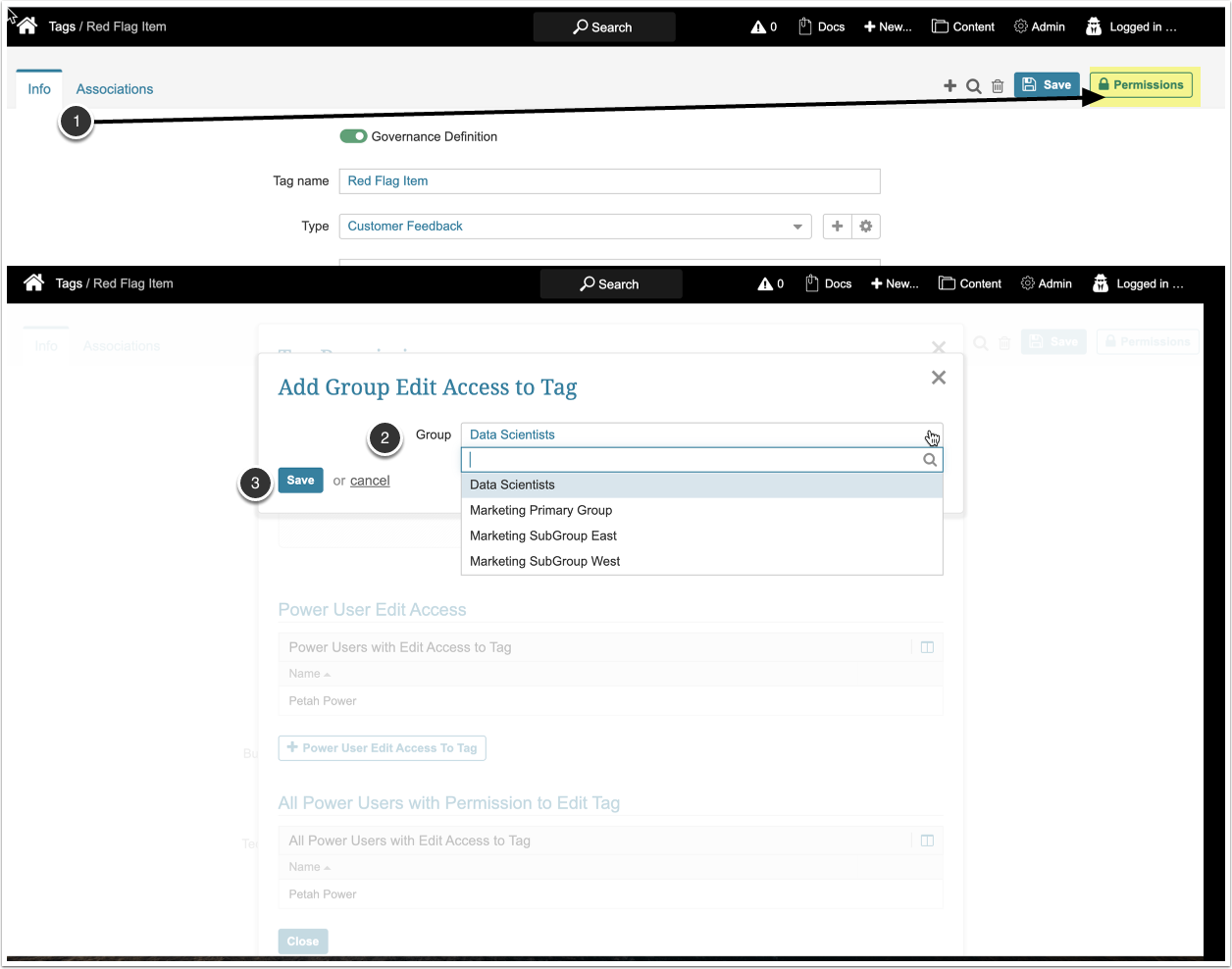The height and width of the screenshot is (969, 1232).
Task: Toggle the Governance Definition switch
Action: pyautogui.click(x=353, y=136)
